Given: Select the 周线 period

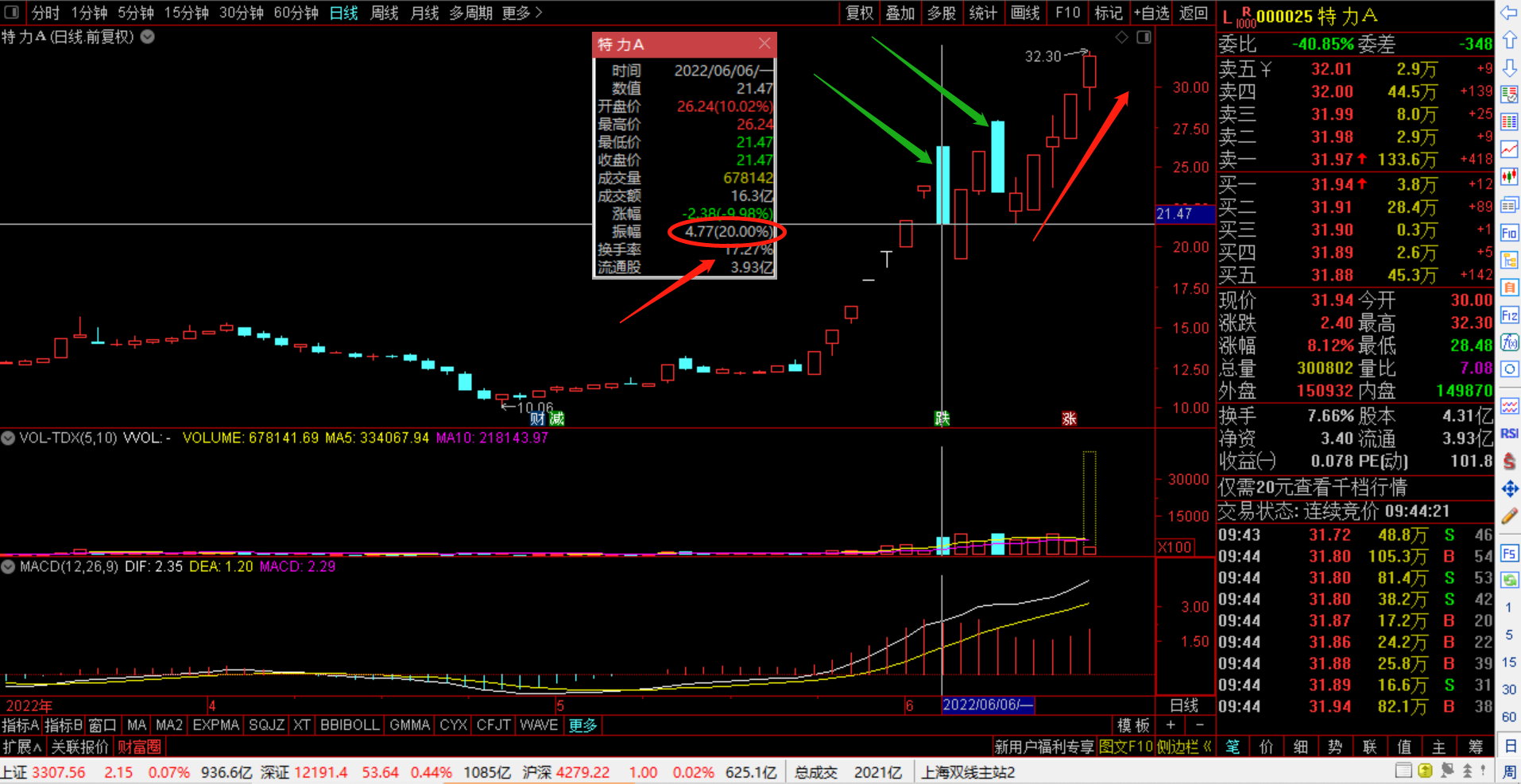Looking at the screenshot, I should [x=385, y=13].
